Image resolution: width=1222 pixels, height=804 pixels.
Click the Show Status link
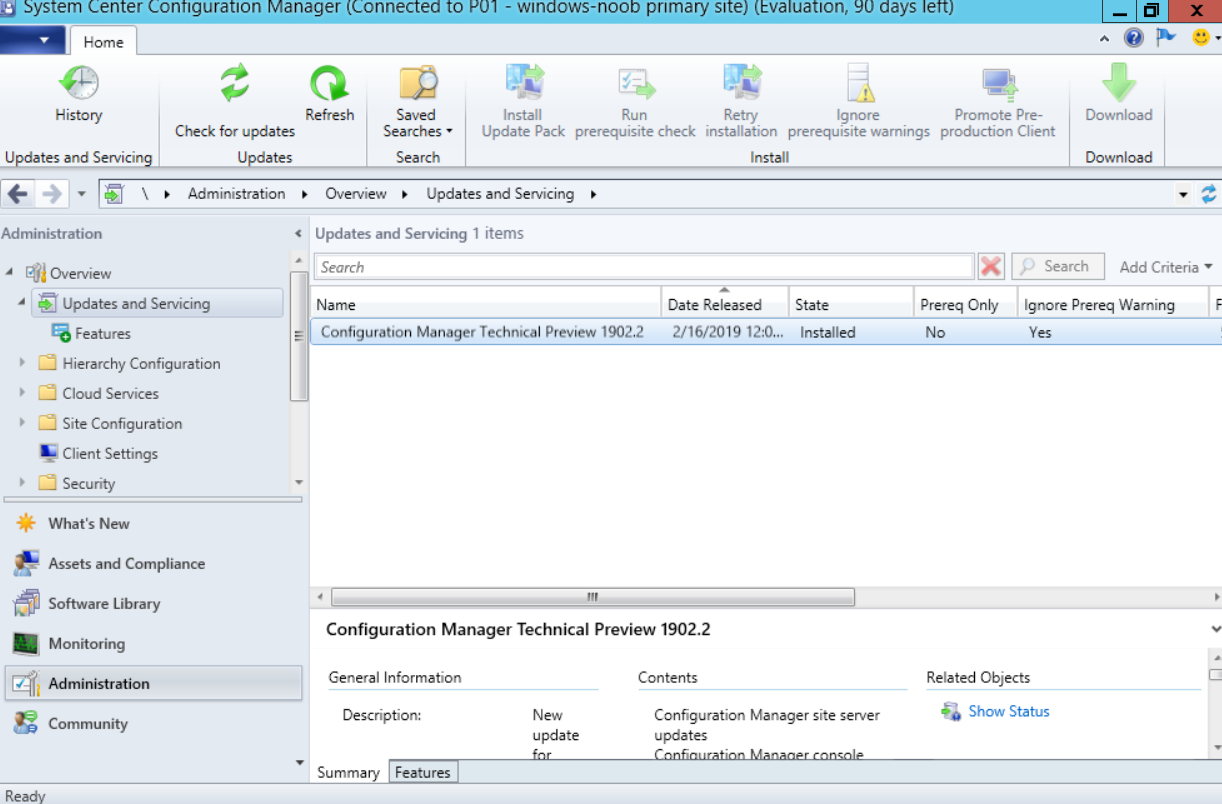coord(1009,712)
